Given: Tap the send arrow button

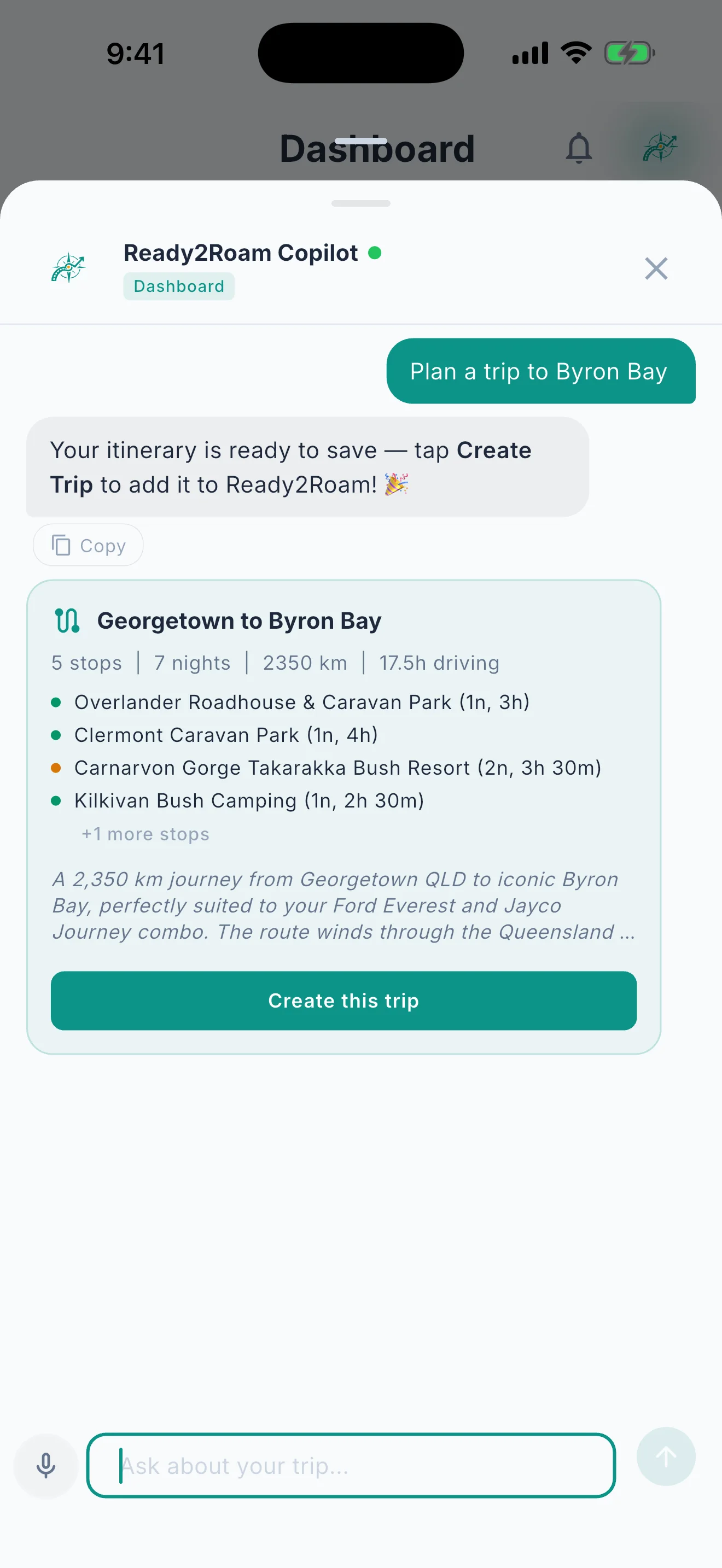Looking at the screenshot, I should pyautogui.click(x=665, y=1456).
